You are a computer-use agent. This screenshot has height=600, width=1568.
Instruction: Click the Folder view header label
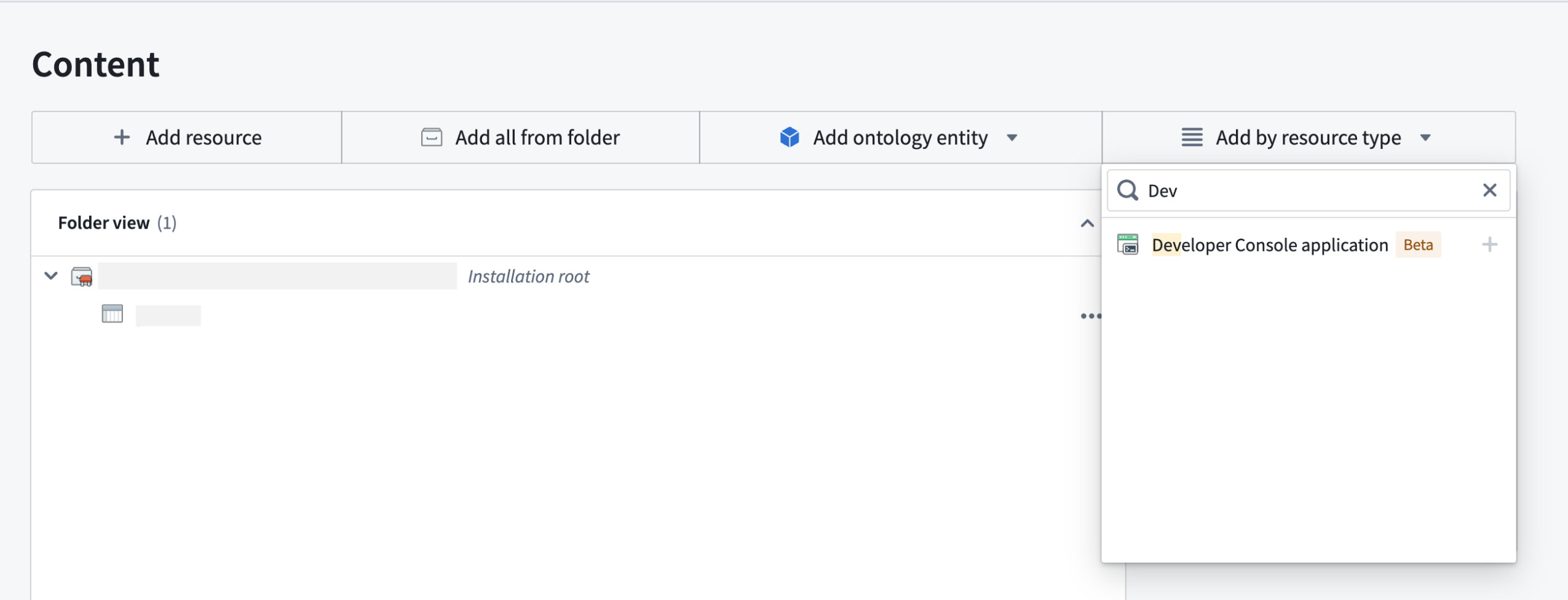point(104,223)
